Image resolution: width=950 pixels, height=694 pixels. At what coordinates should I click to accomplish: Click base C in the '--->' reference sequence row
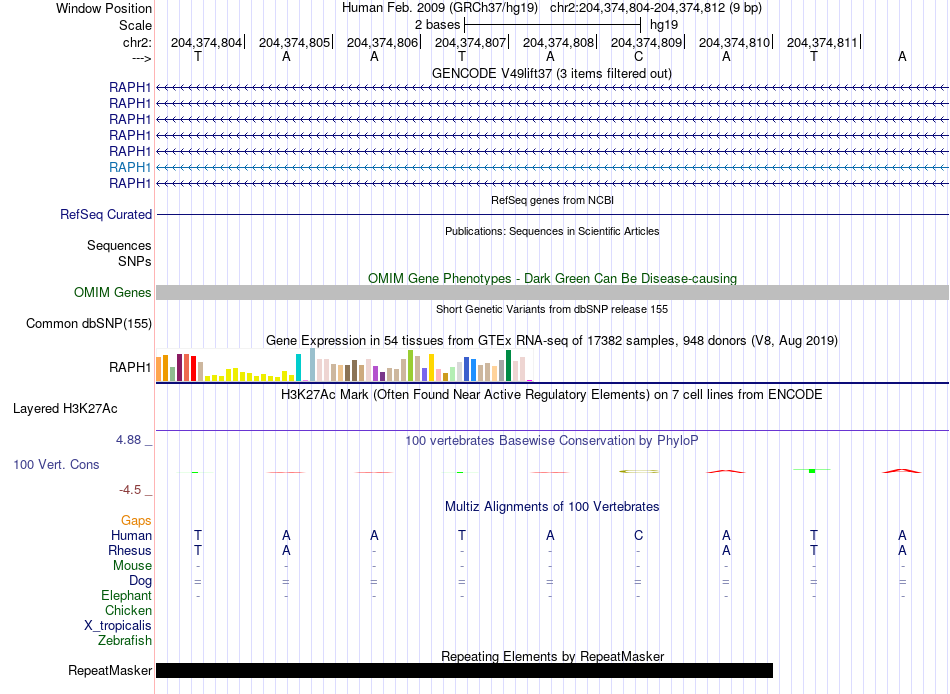click(x=638, y=56)
